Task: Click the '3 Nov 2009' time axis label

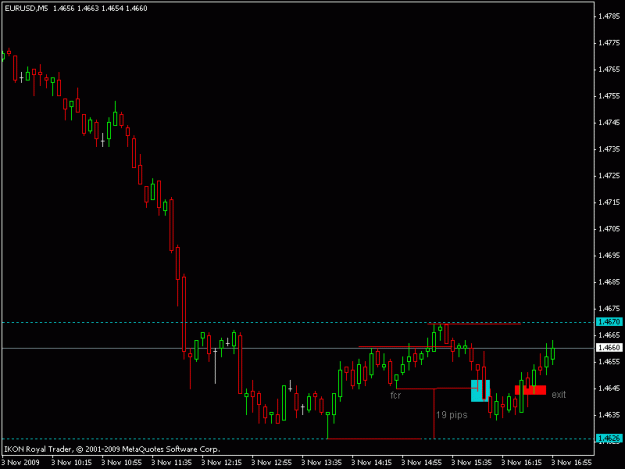Action: click(20, 463)
